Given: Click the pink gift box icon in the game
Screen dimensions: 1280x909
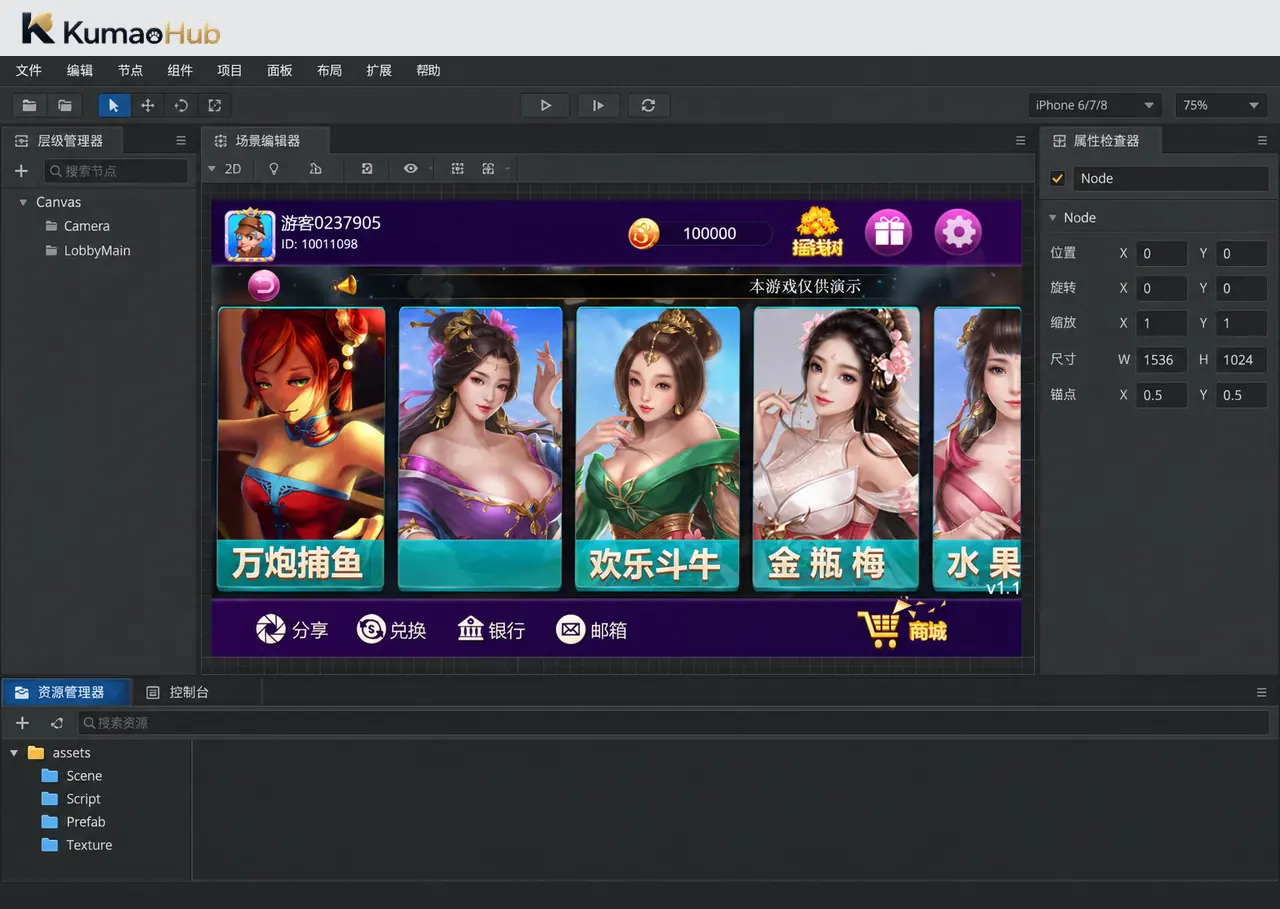Looking at the screenshot, I should point(888,232).
